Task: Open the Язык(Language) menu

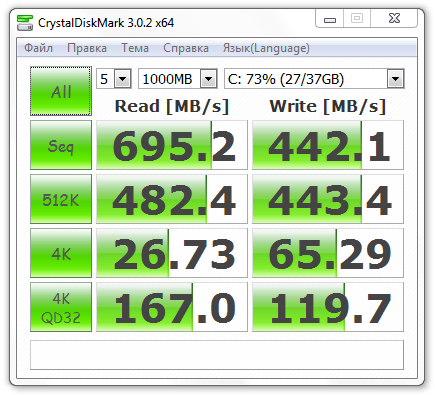Action: pyautogui.click(x=266, y=48)
